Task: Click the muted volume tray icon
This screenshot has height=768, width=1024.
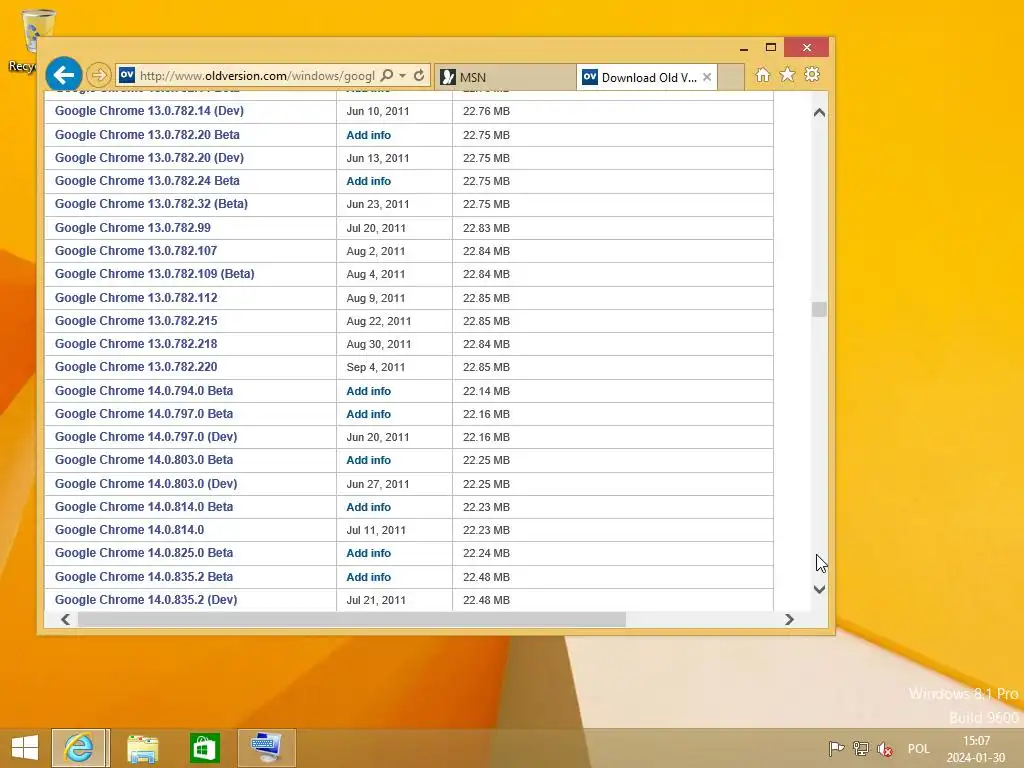Action: [x=885, y=749]
